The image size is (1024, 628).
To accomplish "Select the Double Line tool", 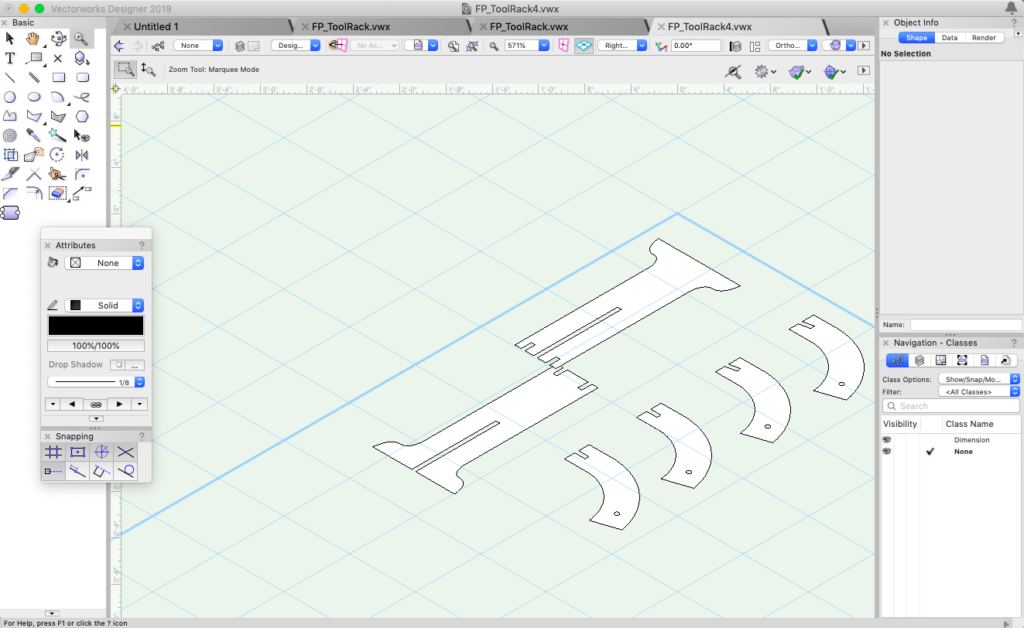I will point(34,78).
